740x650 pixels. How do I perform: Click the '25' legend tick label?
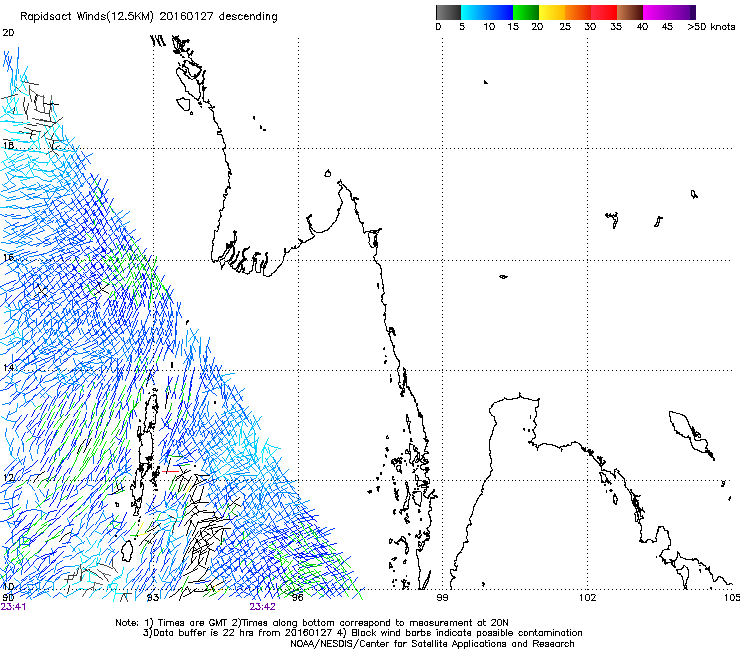click(x=565, y=27)
